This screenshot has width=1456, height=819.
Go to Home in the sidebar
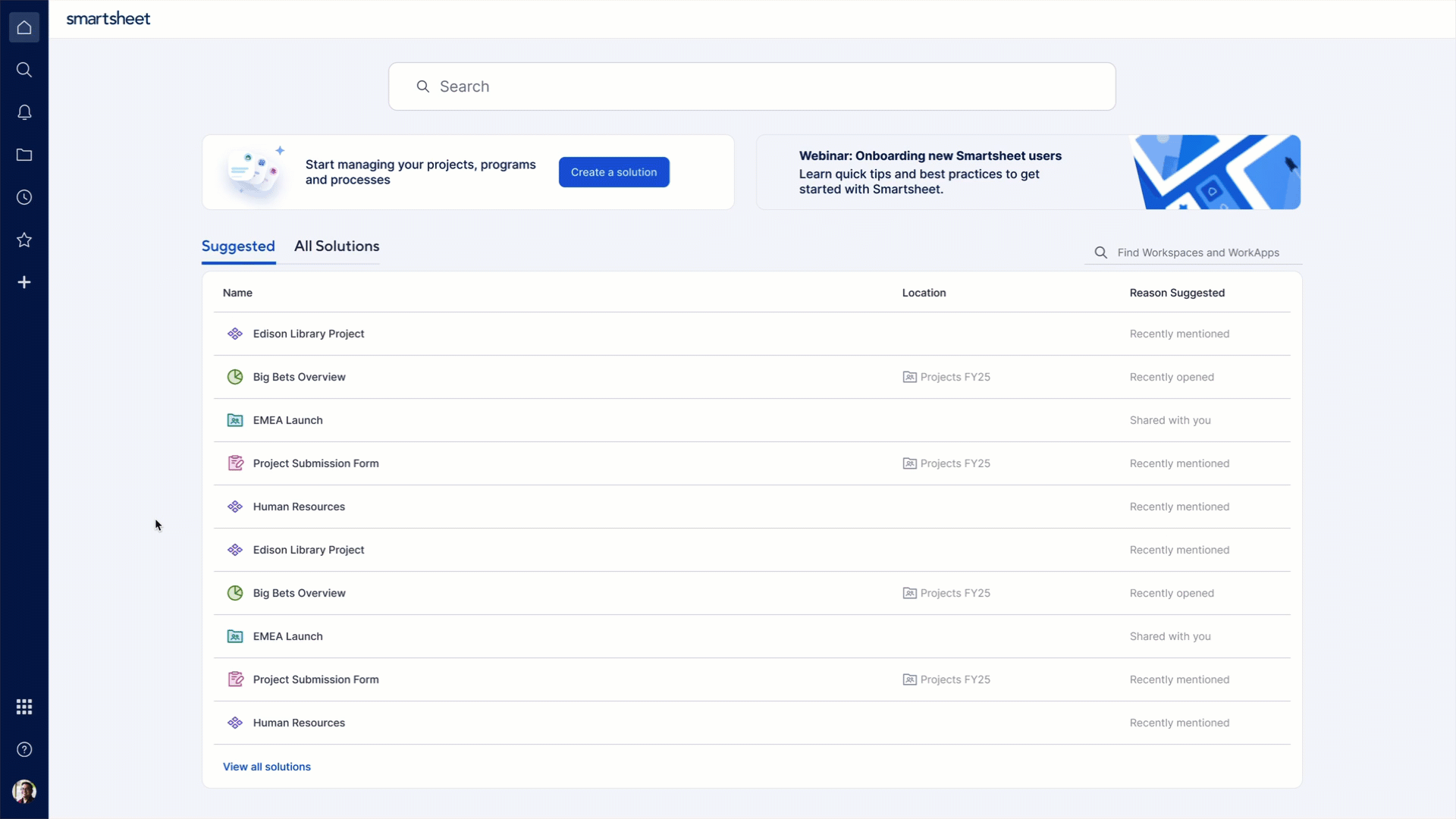(x=24, y=27)
